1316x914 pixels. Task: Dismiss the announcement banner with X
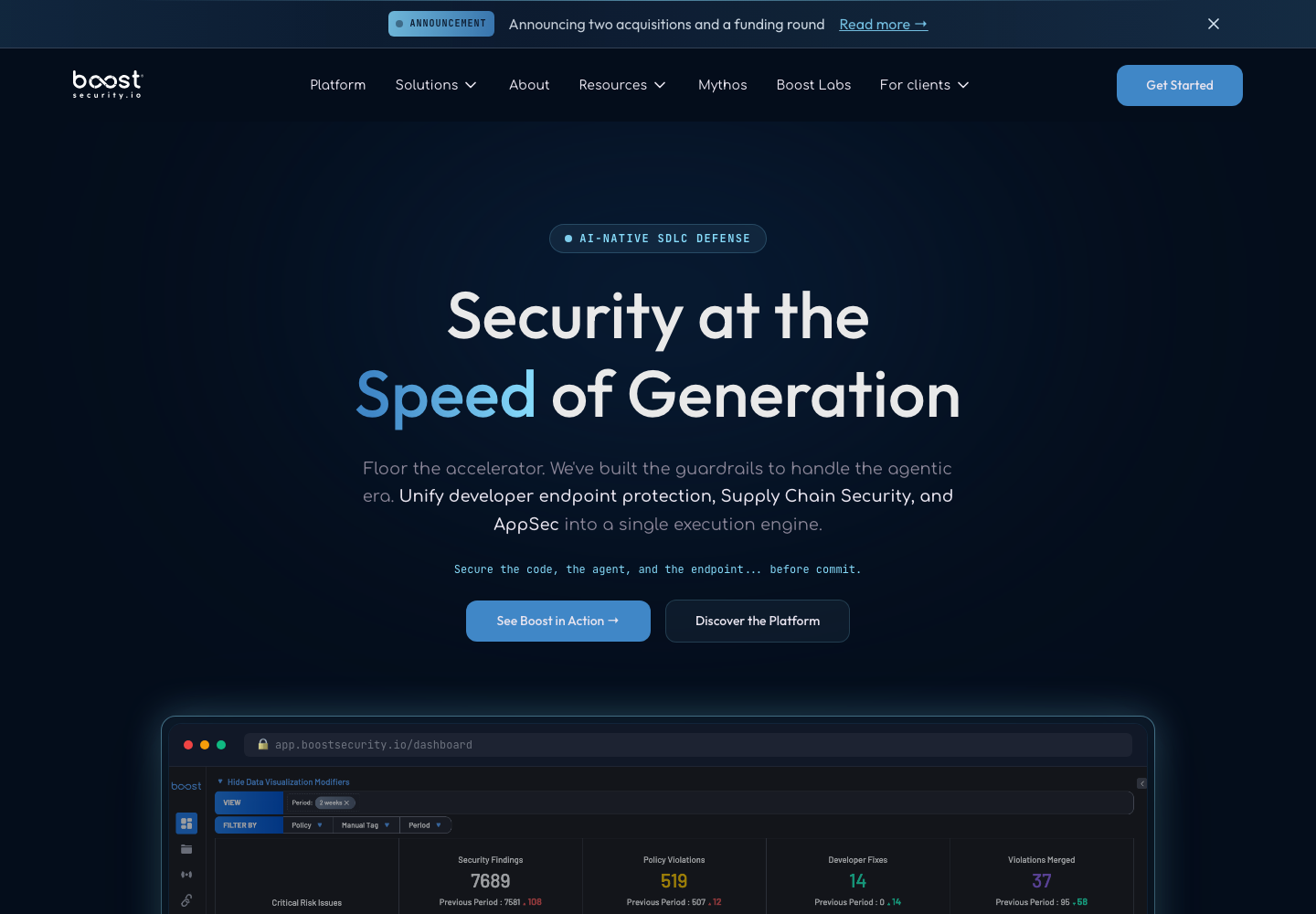[1214, 24]
